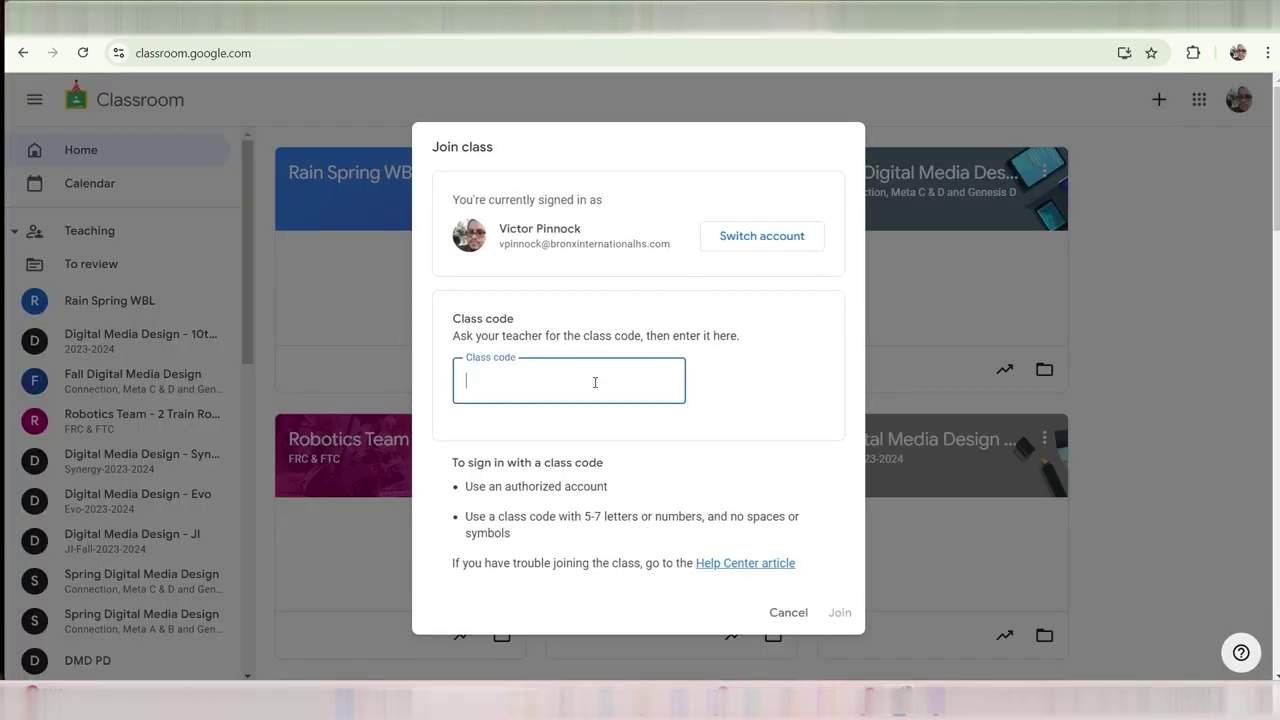
Task: Click the Join button in dialog
Action: (x=840, y=612)
